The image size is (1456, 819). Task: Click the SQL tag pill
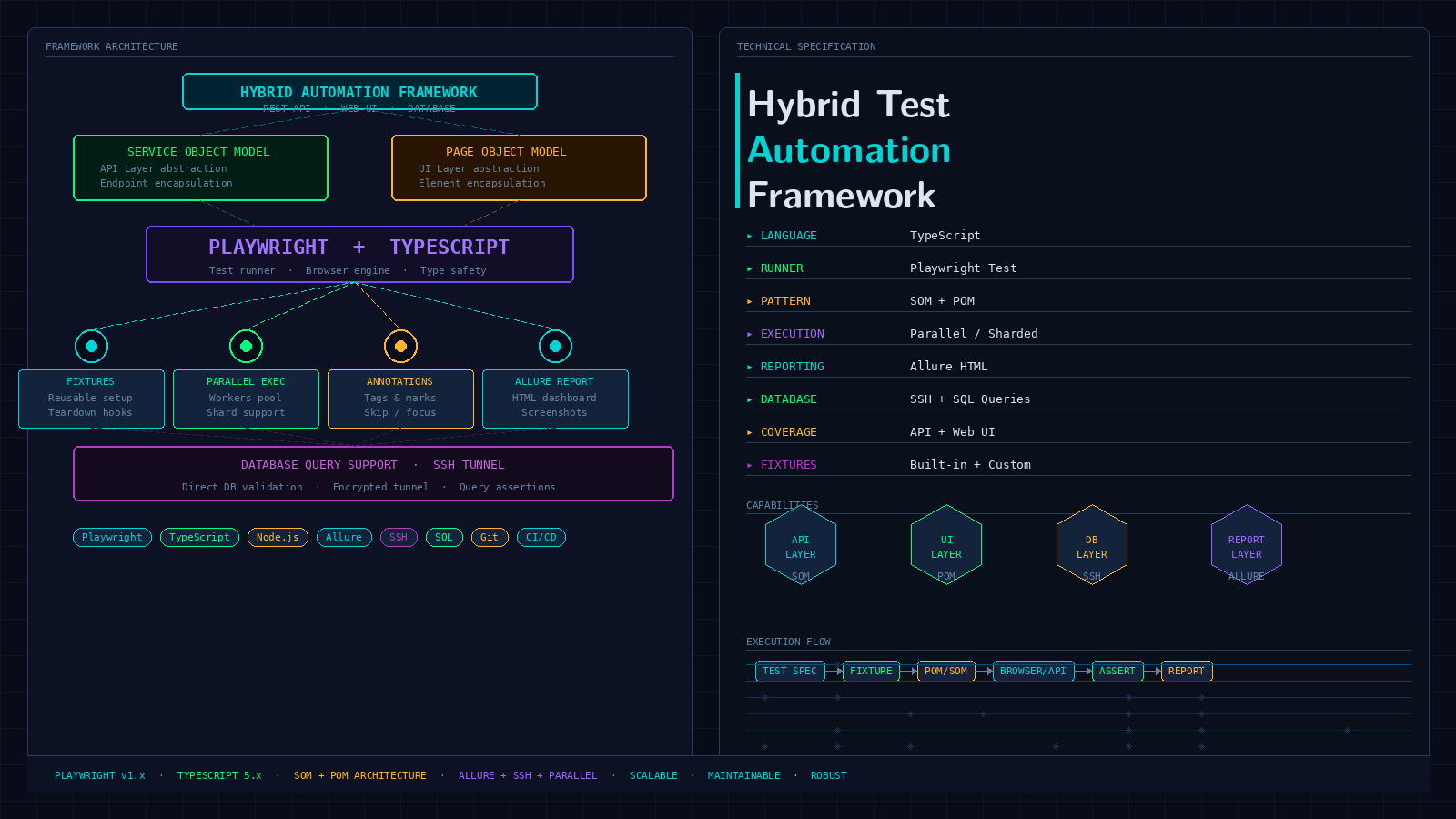pos(444,538)
